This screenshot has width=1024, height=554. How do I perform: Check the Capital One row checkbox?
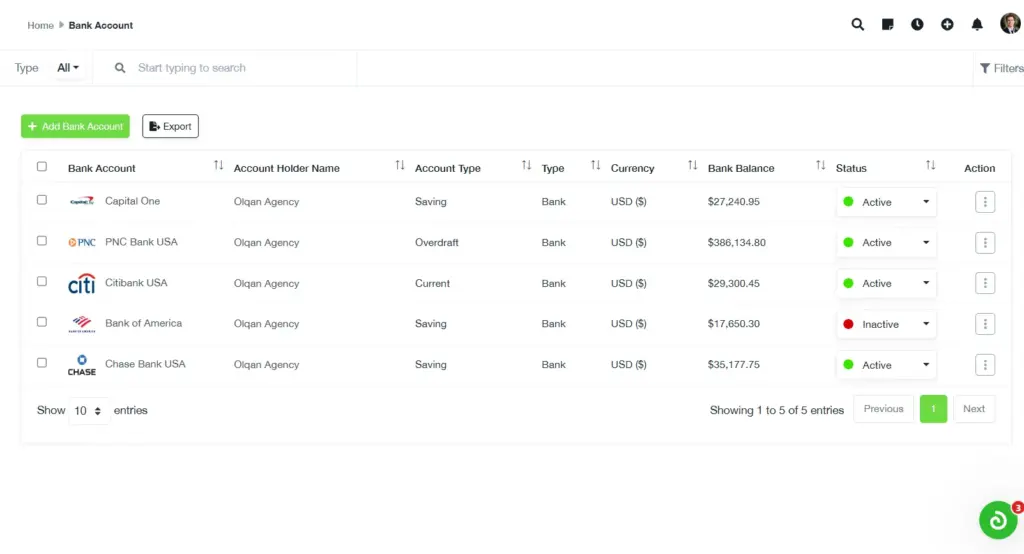pyautogui.click(x=42, y=200)
